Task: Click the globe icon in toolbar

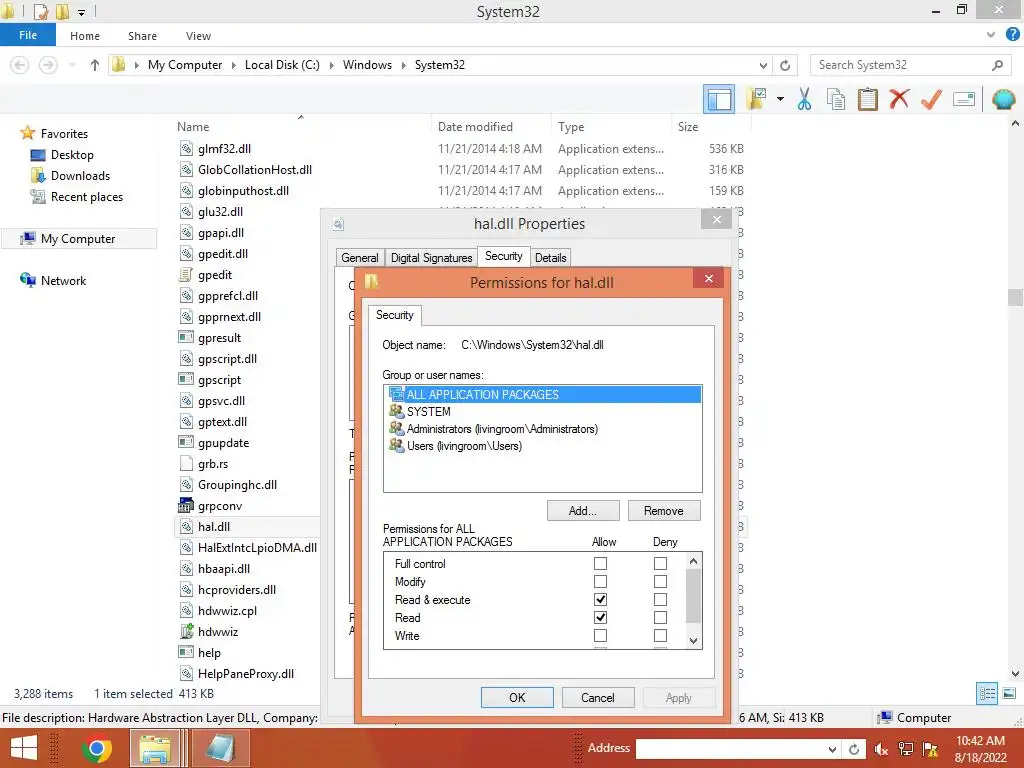Action: coord(1004,99)
